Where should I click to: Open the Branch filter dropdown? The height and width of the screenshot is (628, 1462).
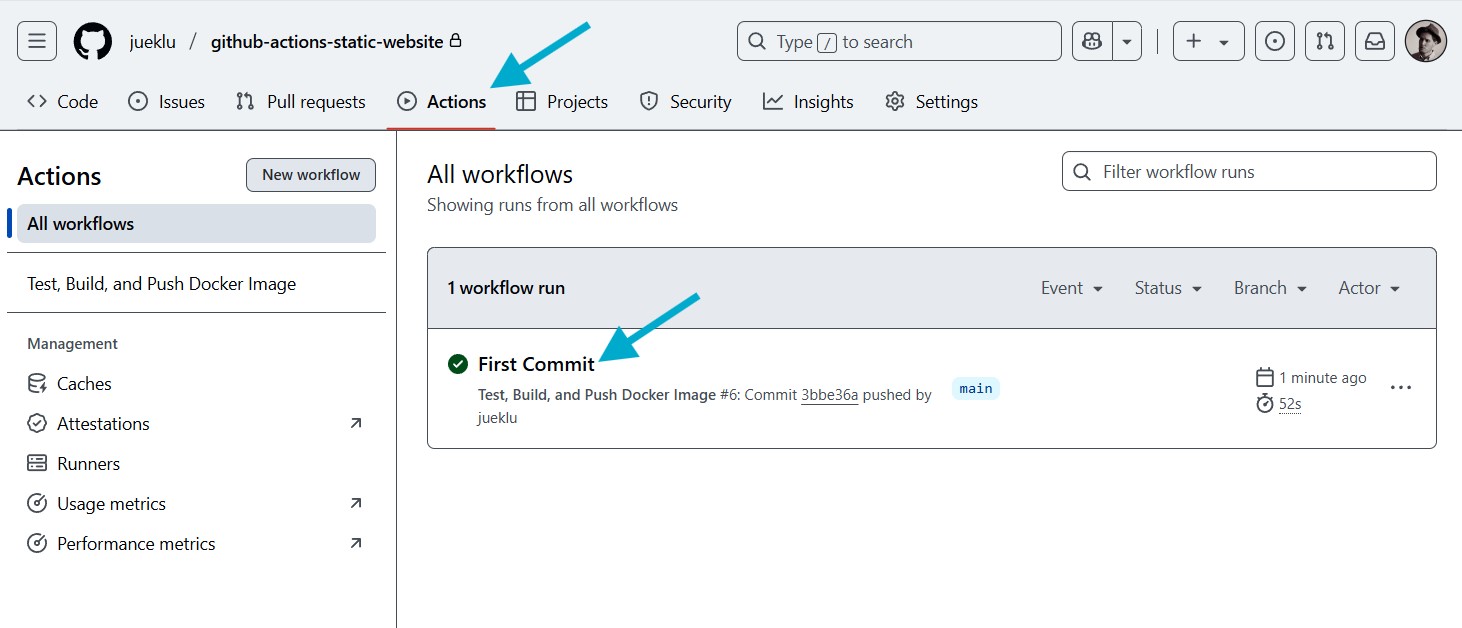click(x=1270, y=288)
